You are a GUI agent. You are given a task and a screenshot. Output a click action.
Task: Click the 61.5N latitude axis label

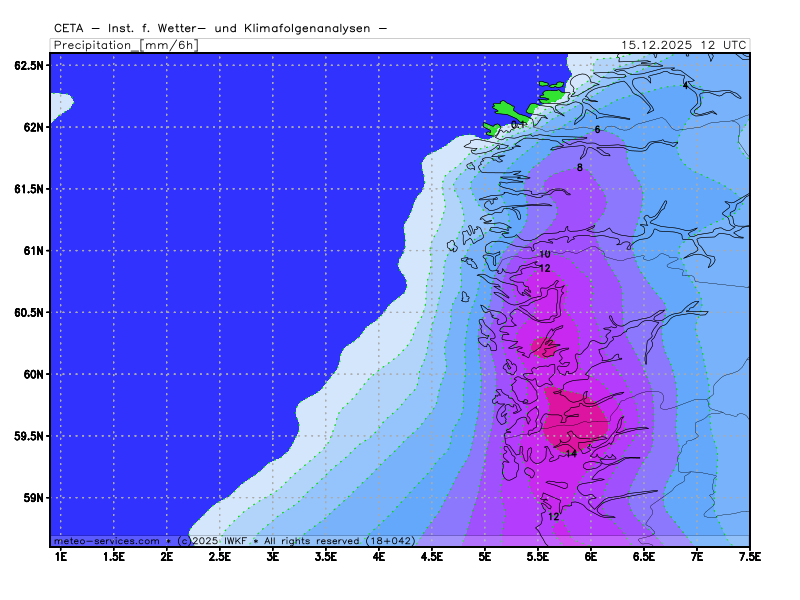[29, 189]
